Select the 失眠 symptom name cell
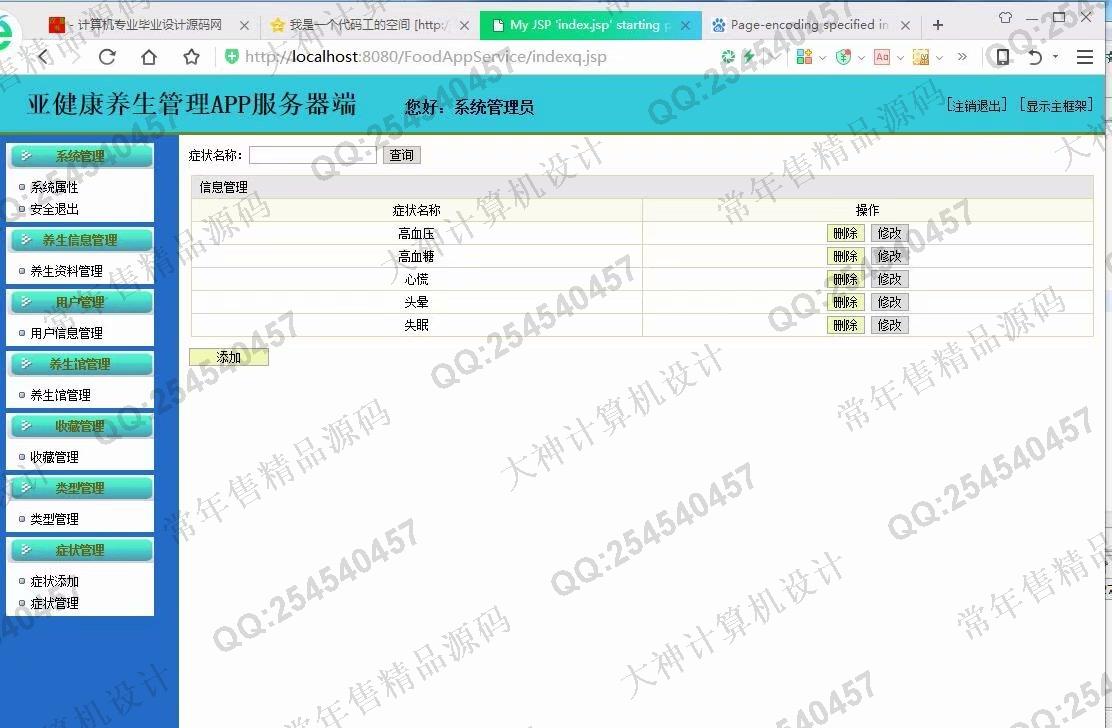 (416, 325)
